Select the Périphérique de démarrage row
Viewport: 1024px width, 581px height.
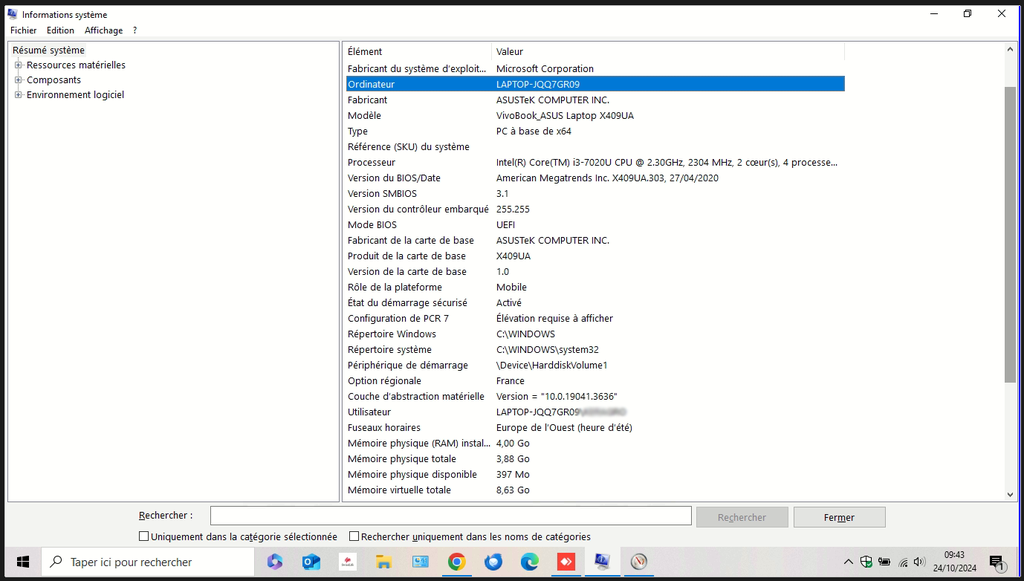click(x=595, y=366)
